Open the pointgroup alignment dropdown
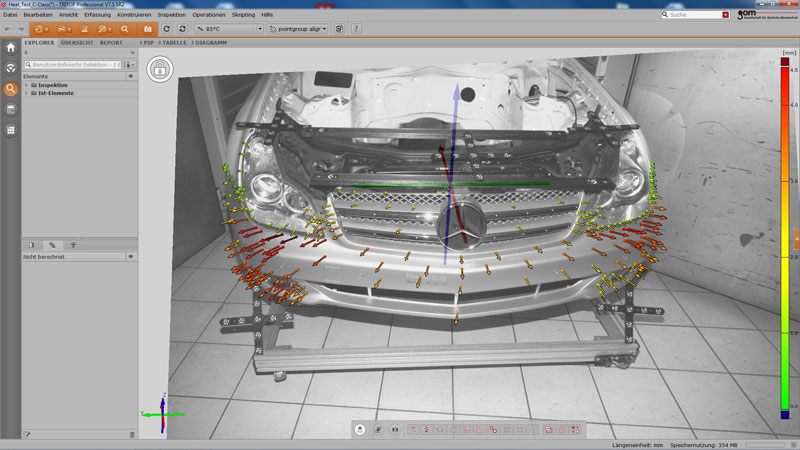 tap(298, 29)
